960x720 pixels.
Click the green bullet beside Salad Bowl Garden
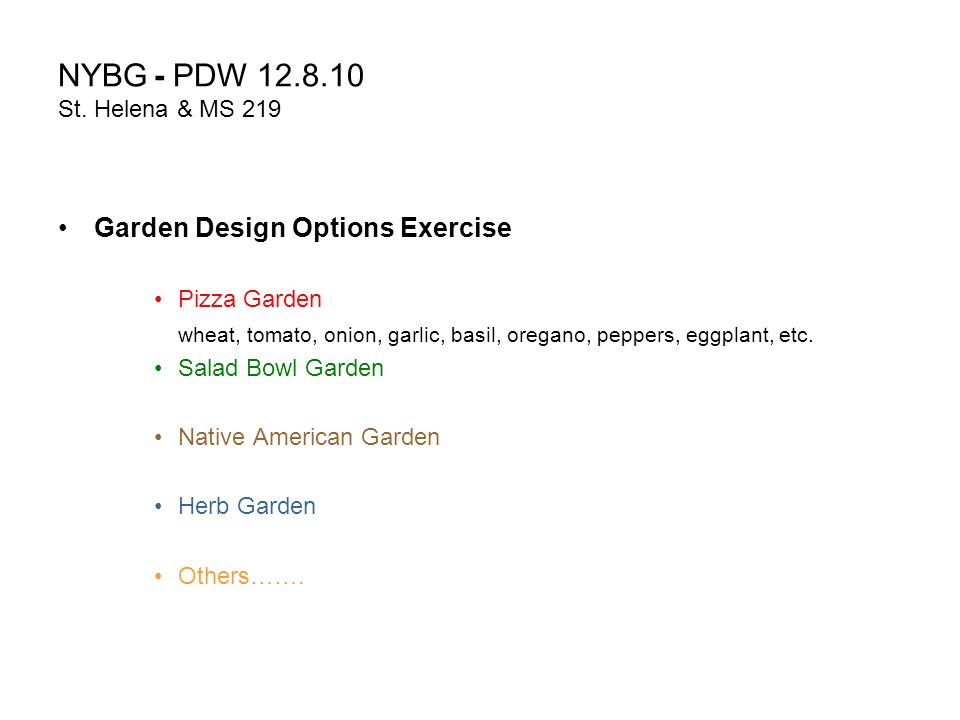pos(159,369)
